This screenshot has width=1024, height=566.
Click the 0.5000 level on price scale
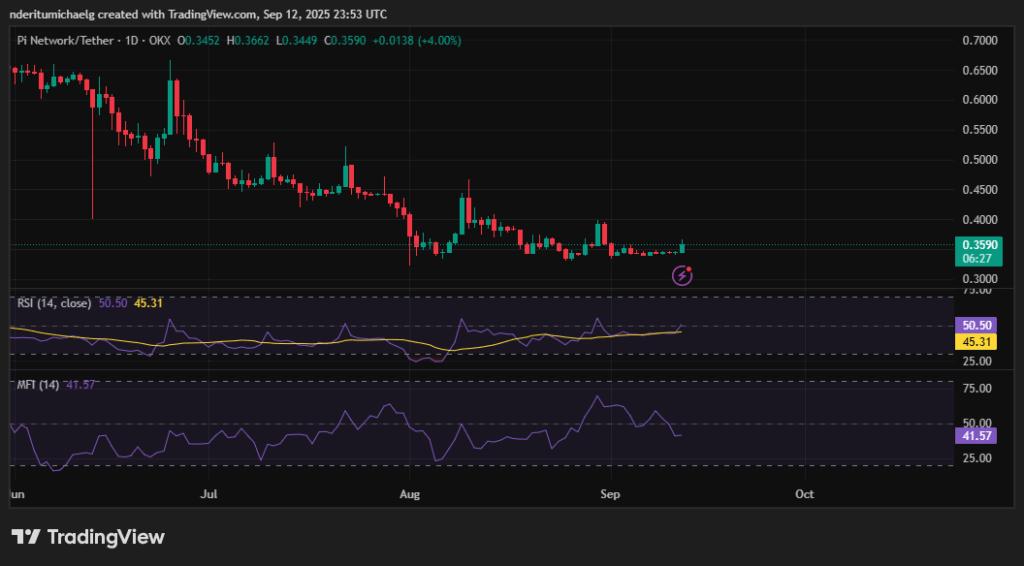(x=976, y=160)
